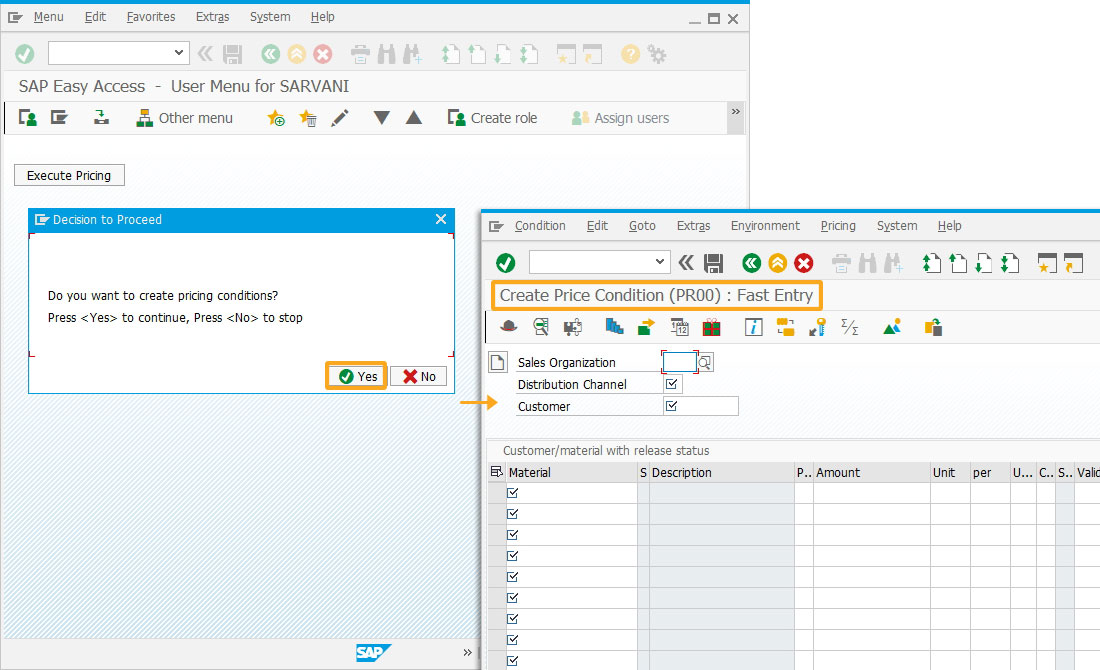Image resolution: width=1100 pixels, height=670 pixels.
Task: Click the yellow help question mark icon
Action: [x=630, y=54]
